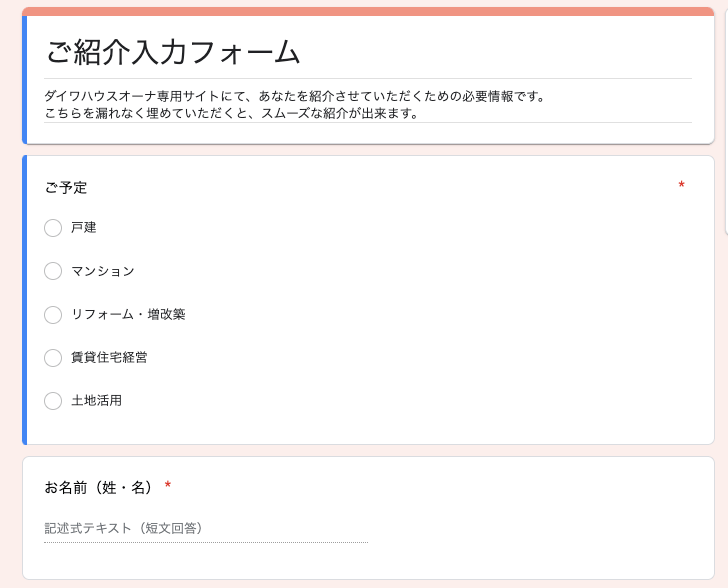The width and height of the screenshot is (728, 588).
Task: Click the ご予定 question title
Action: point(66,187)
